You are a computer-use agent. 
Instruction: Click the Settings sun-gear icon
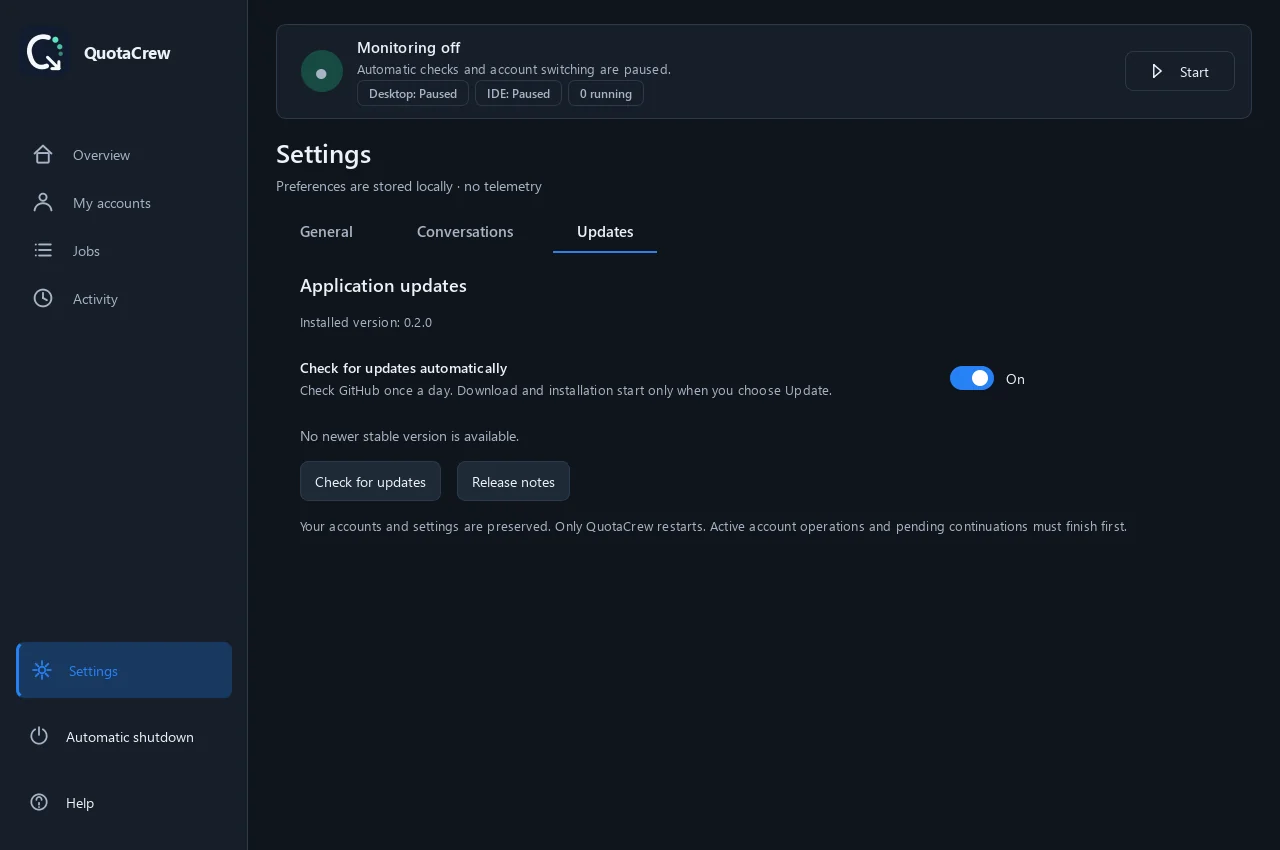pyautogui.click(x=42, y=670)
